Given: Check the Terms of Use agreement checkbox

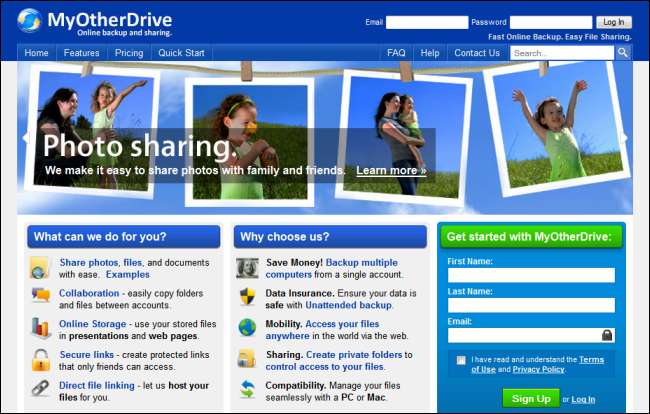Looking at the screenshot, I should tap(461, 360).
